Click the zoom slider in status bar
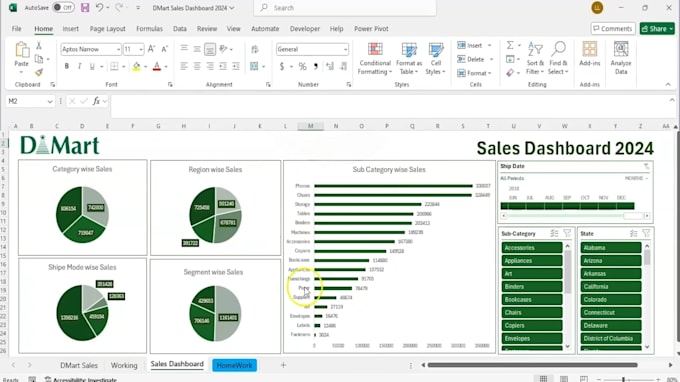This screenshot has width=680, height=382. 623,379
